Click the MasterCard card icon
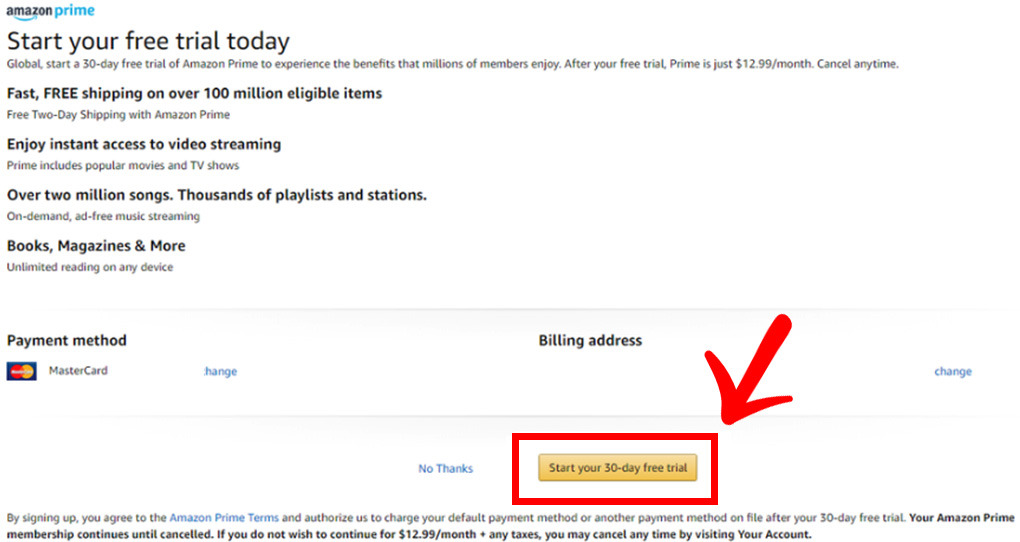Image resolution: width=1020 pixels, height=542 pixels. click(21, 371)
